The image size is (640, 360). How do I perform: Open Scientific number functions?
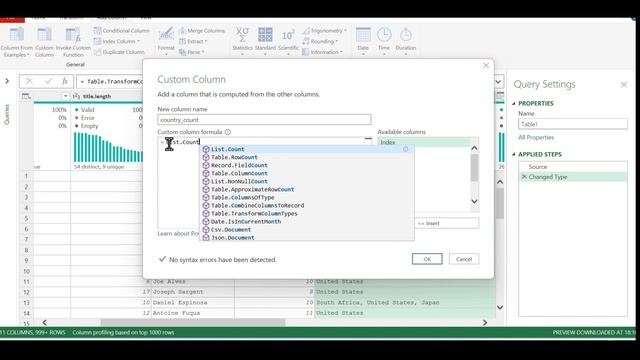pyautogui.click(x=288, y=41)
